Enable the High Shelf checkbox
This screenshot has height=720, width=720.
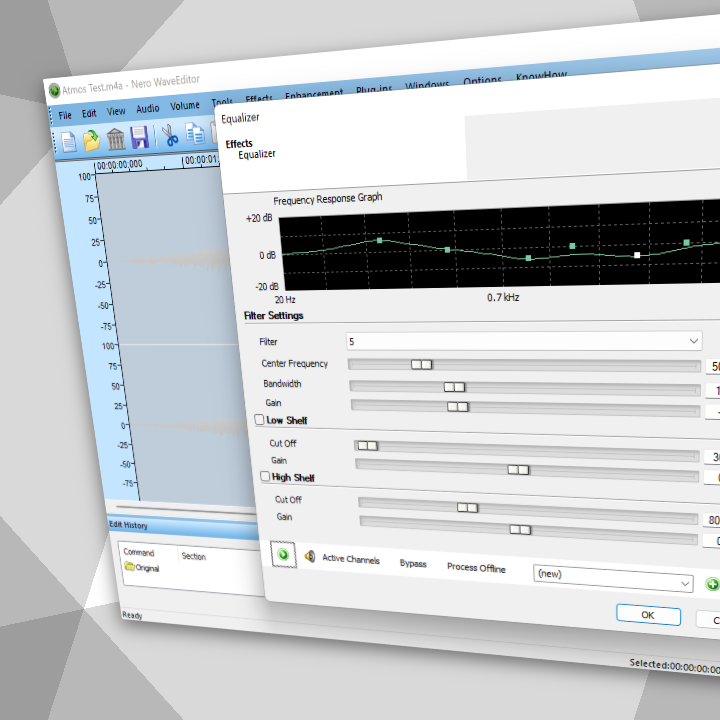coord(265,478)
